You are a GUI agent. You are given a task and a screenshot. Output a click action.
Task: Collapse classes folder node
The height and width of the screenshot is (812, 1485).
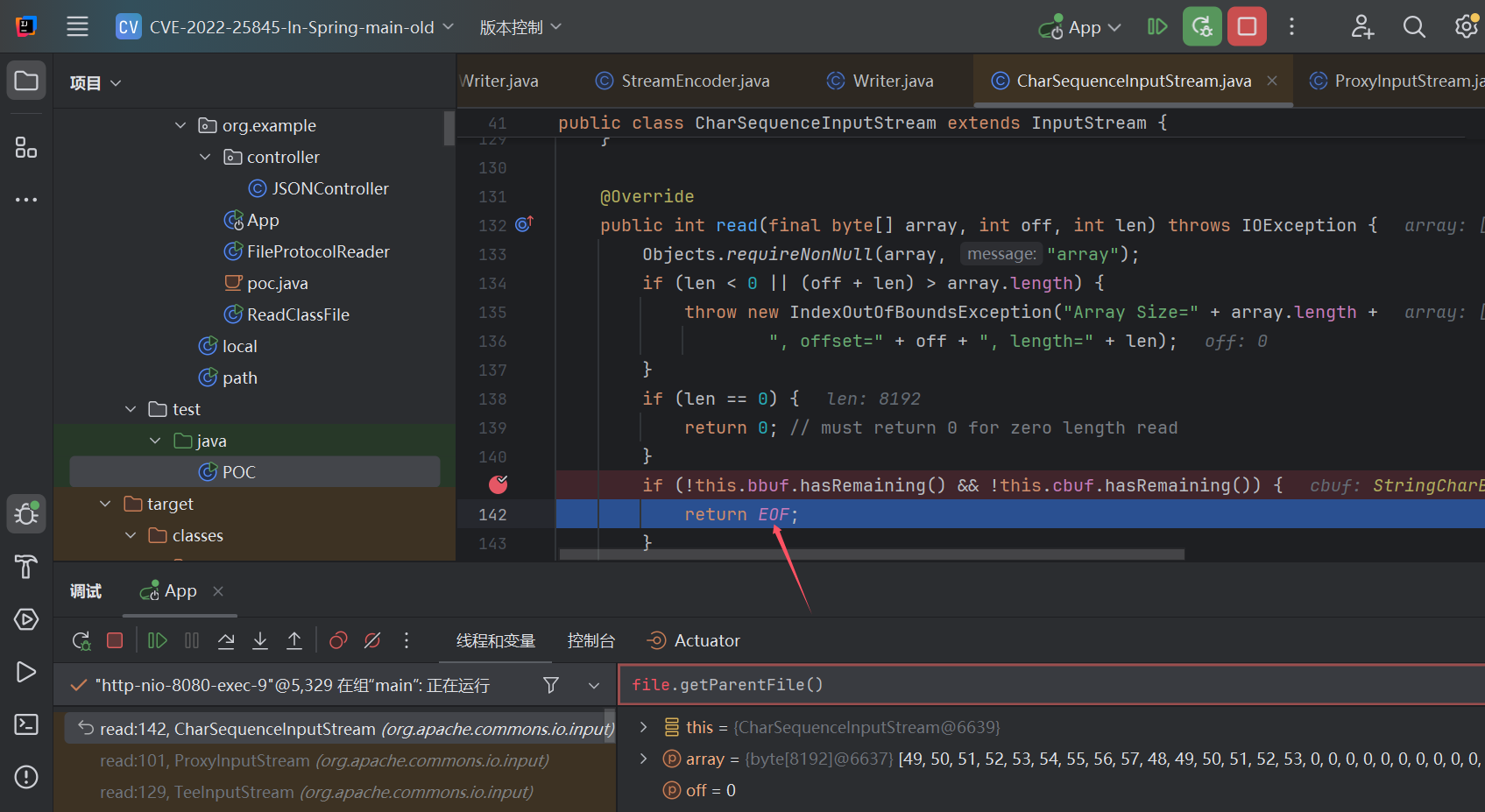coord(131,535)
